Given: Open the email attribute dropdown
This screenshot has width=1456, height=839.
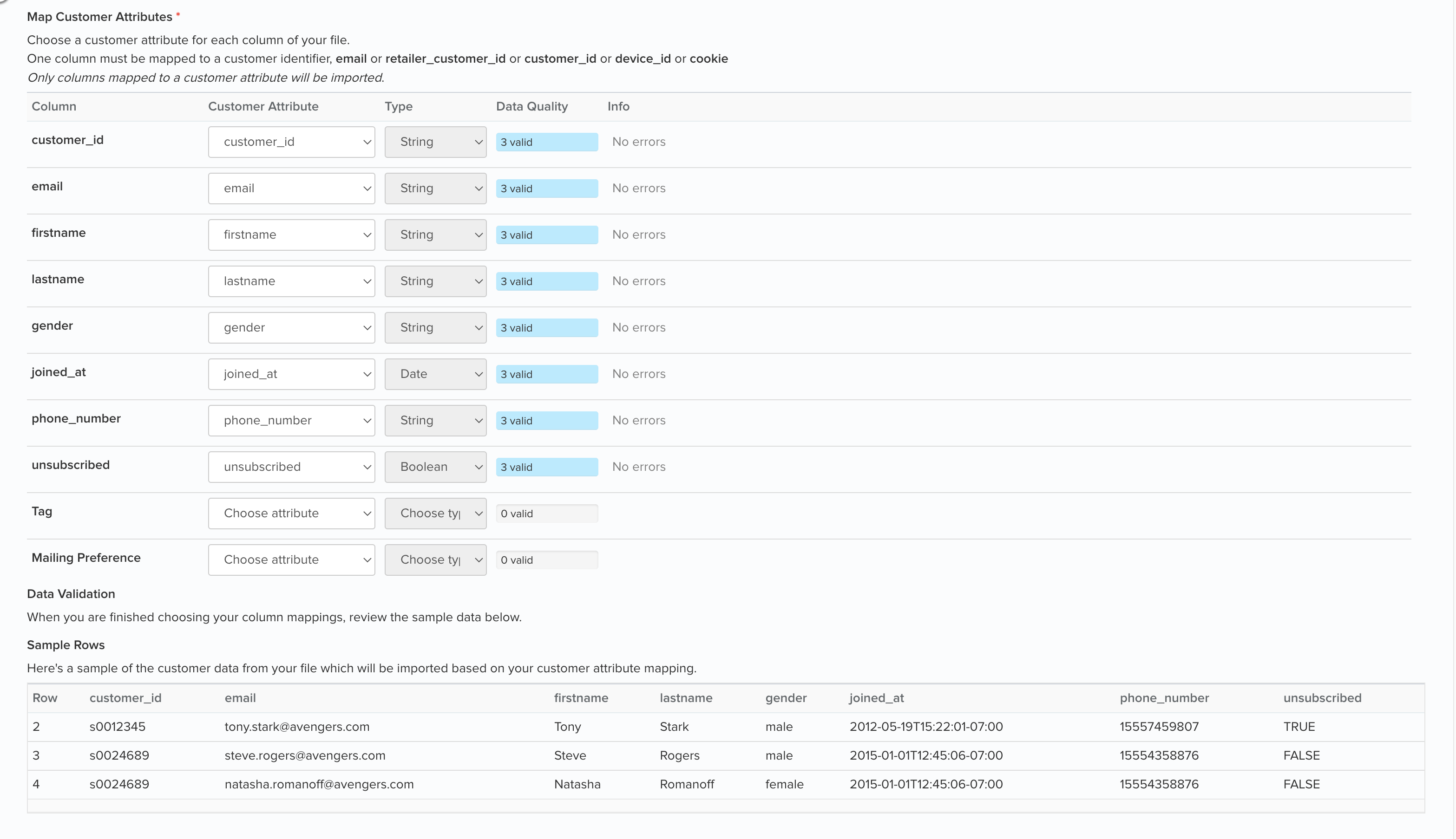Looking at the screenshot, I should (x=292, y=189).
